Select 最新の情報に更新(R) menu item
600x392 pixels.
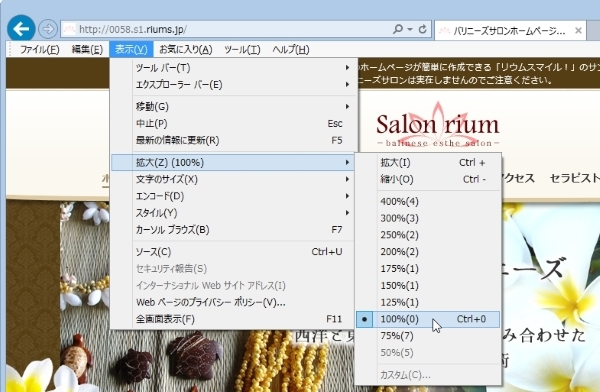[234, 140]
